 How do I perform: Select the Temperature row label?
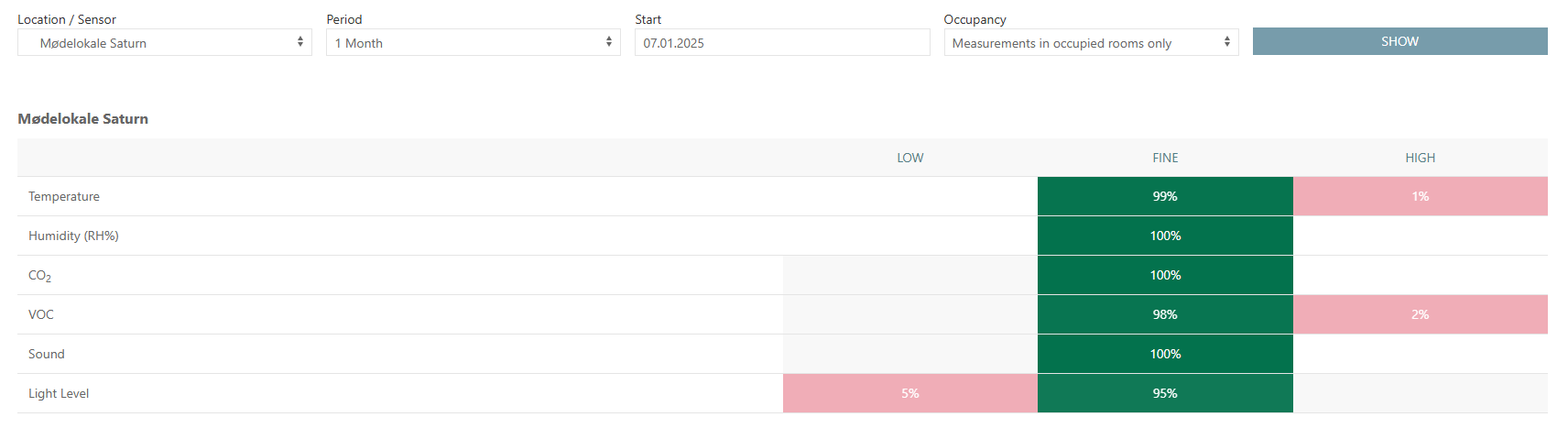click(64, 196)
